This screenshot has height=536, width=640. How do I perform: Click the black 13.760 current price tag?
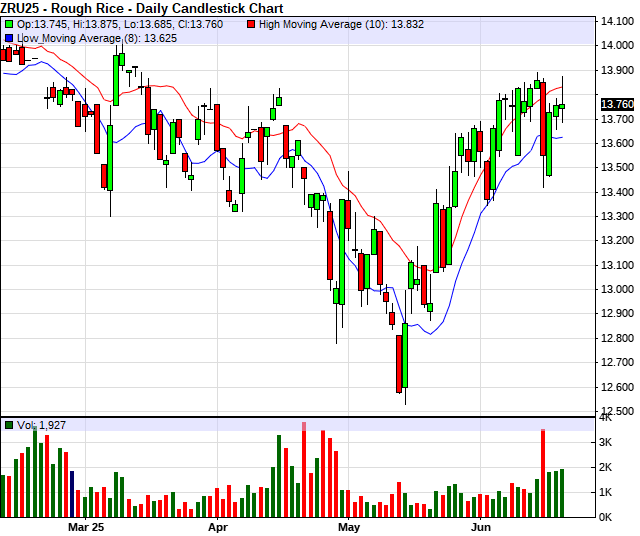618,104
